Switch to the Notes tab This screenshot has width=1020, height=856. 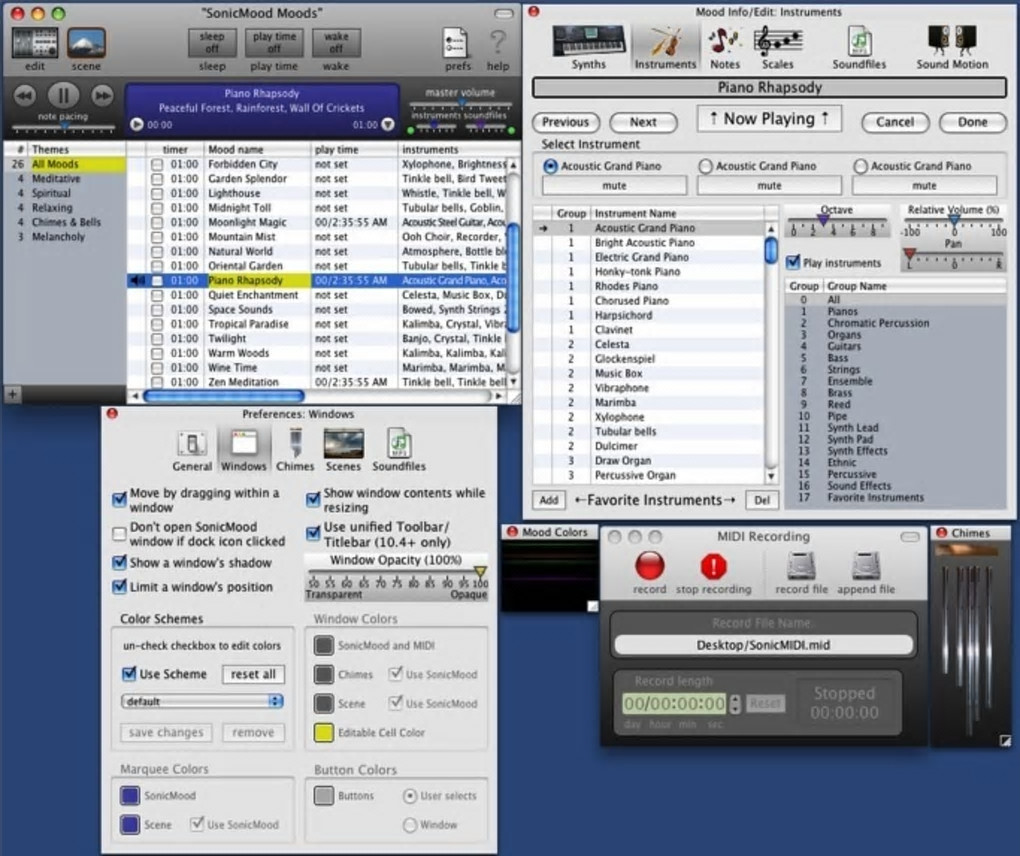click(724, 42)
